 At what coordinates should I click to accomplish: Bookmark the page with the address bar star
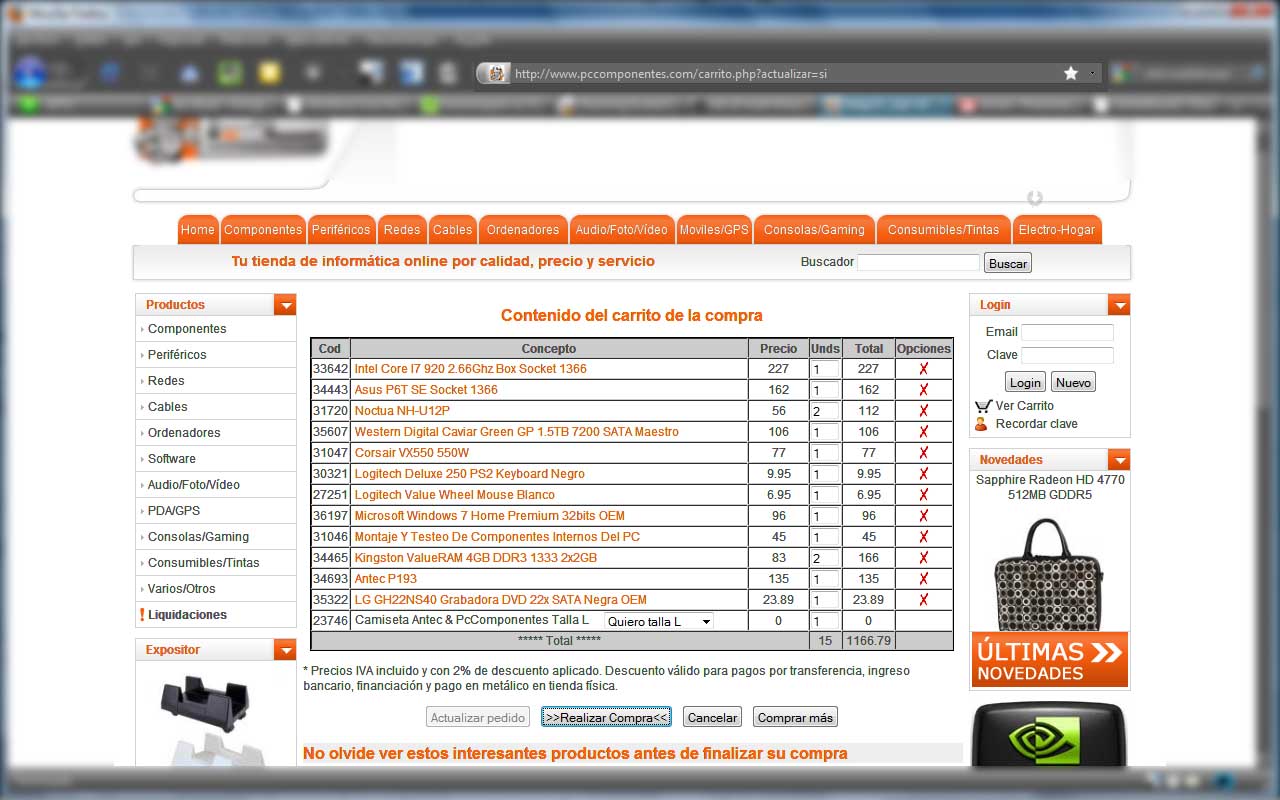1071,73
